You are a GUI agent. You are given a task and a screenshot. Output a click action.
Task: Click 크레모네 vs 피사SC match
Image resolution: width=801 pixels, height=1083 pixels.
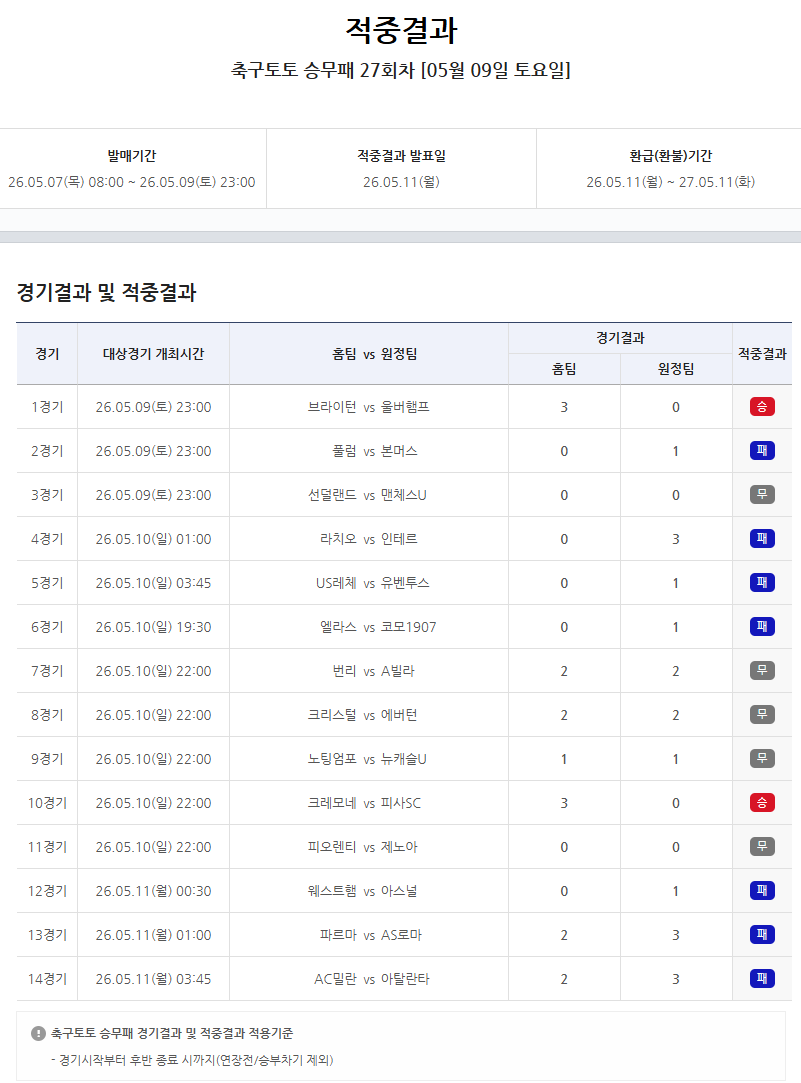[364, 803]
